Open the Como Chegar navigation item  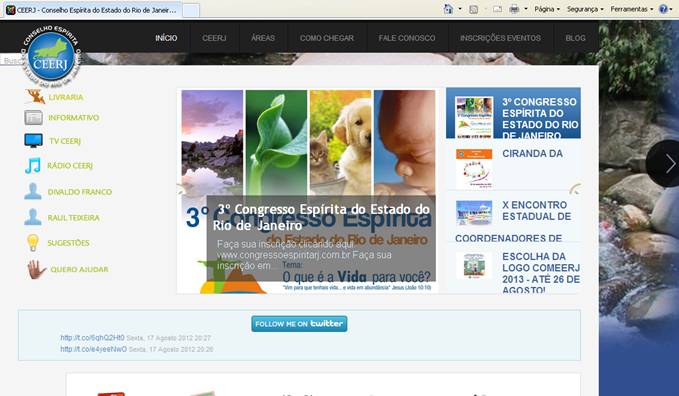coord(327,38)
